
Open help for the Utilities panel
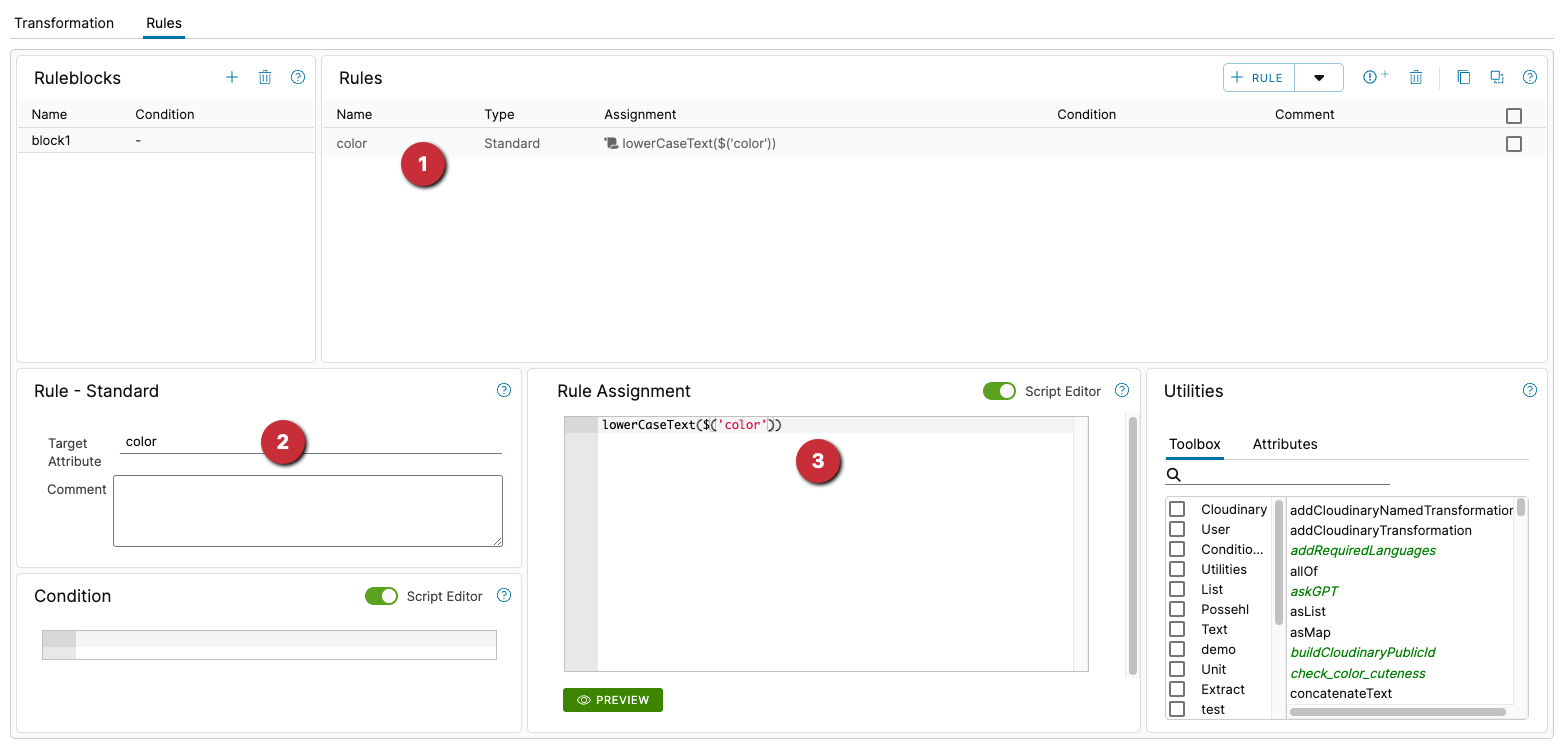[x=1529, y=391]
